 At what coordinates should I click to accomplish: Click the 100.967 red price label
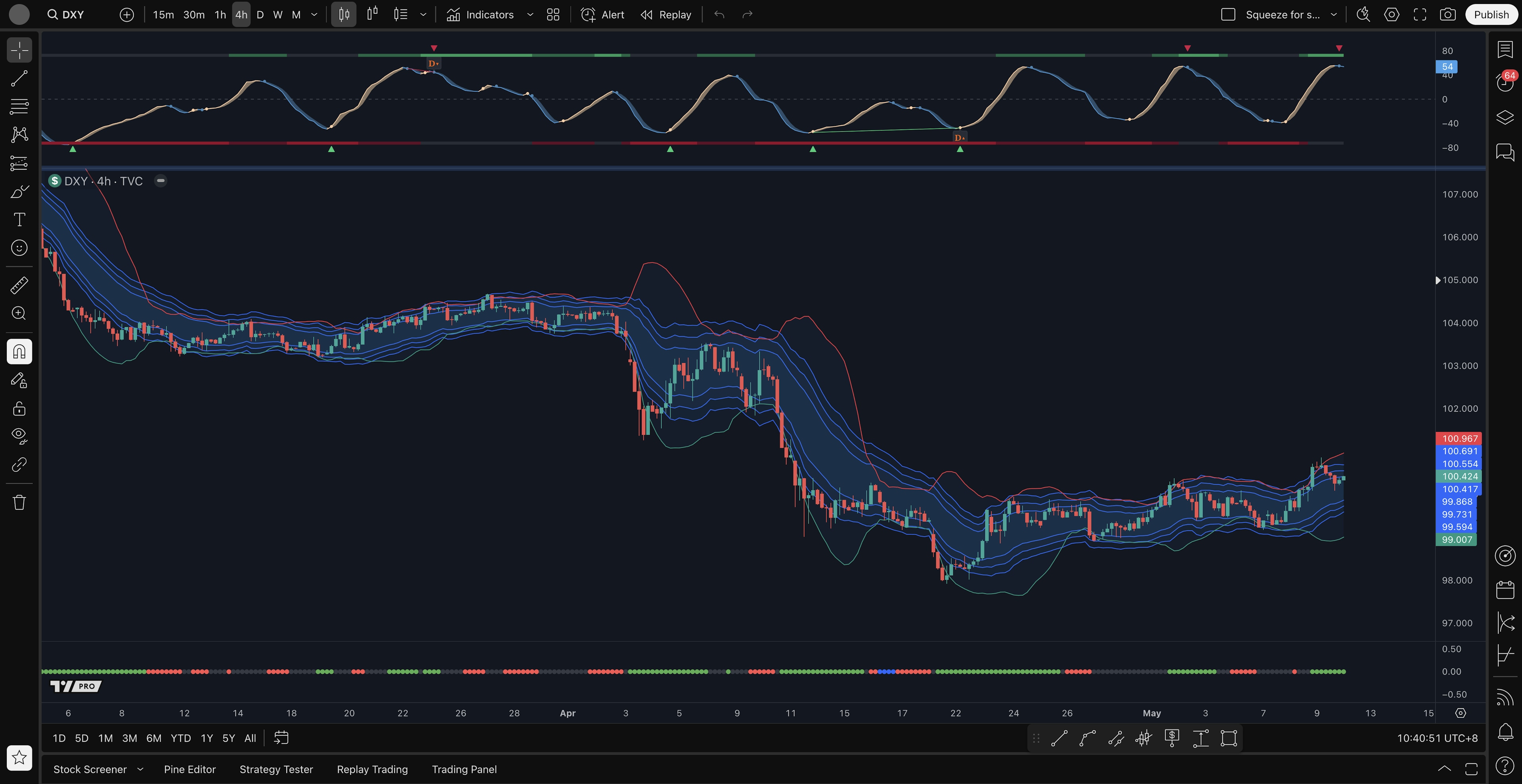[1459, 439]
